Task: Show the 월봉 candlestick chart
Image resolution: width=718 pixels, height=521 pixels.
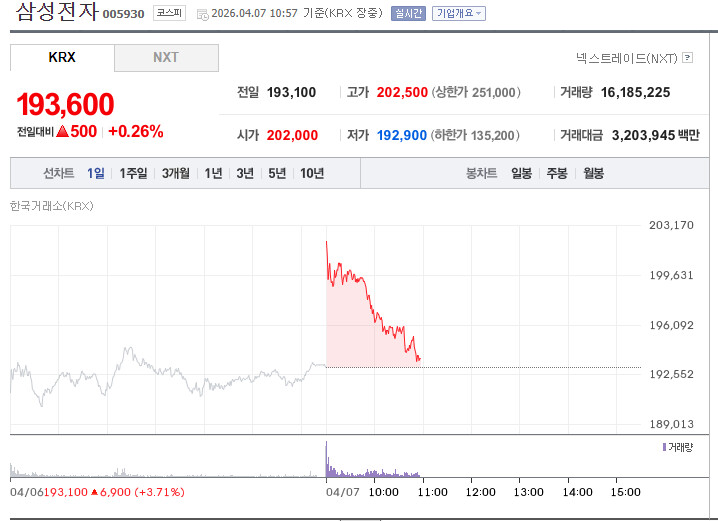Action: point(593,173)
